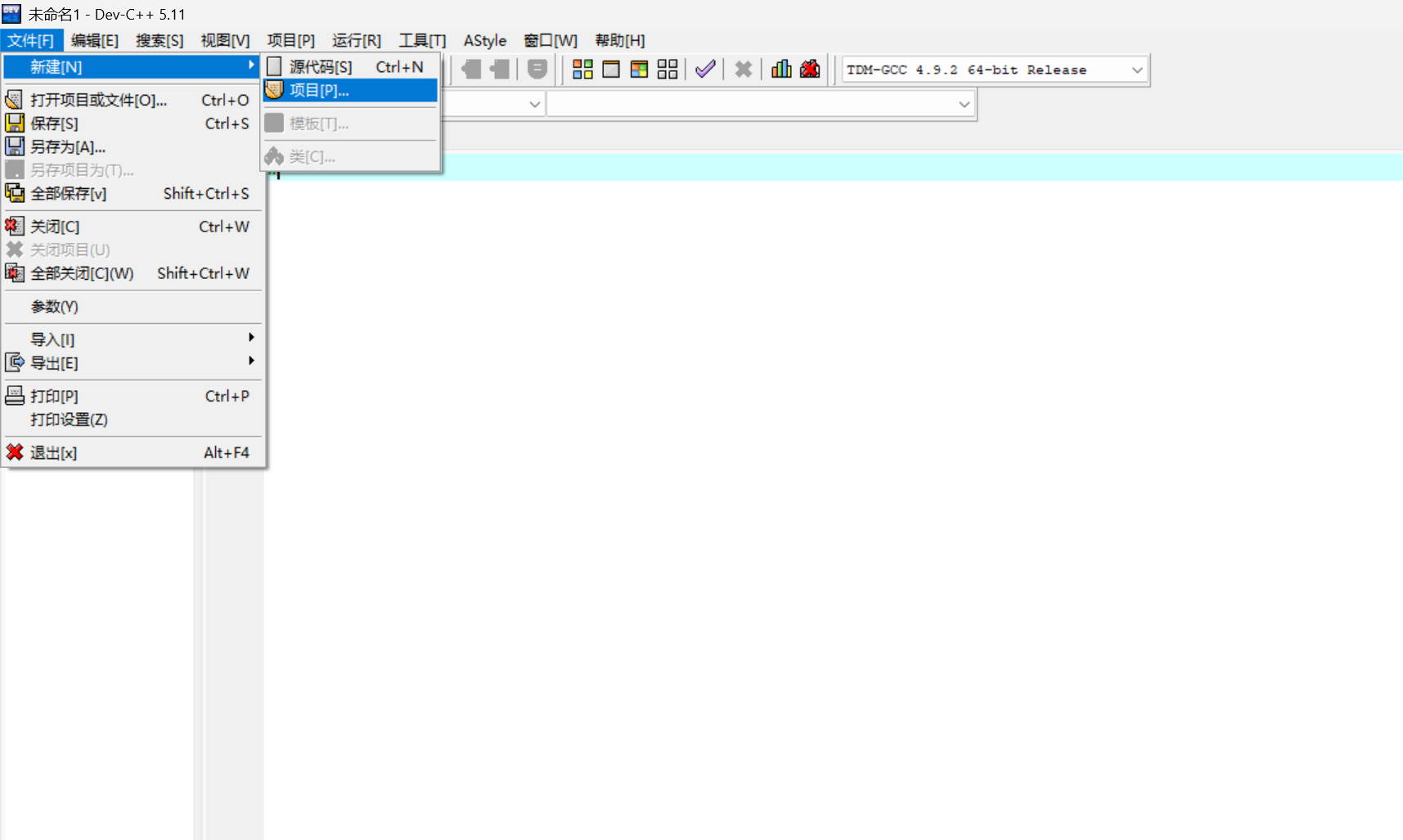
Task: Open the 搜索[S] menu
Action: point(160,40)
